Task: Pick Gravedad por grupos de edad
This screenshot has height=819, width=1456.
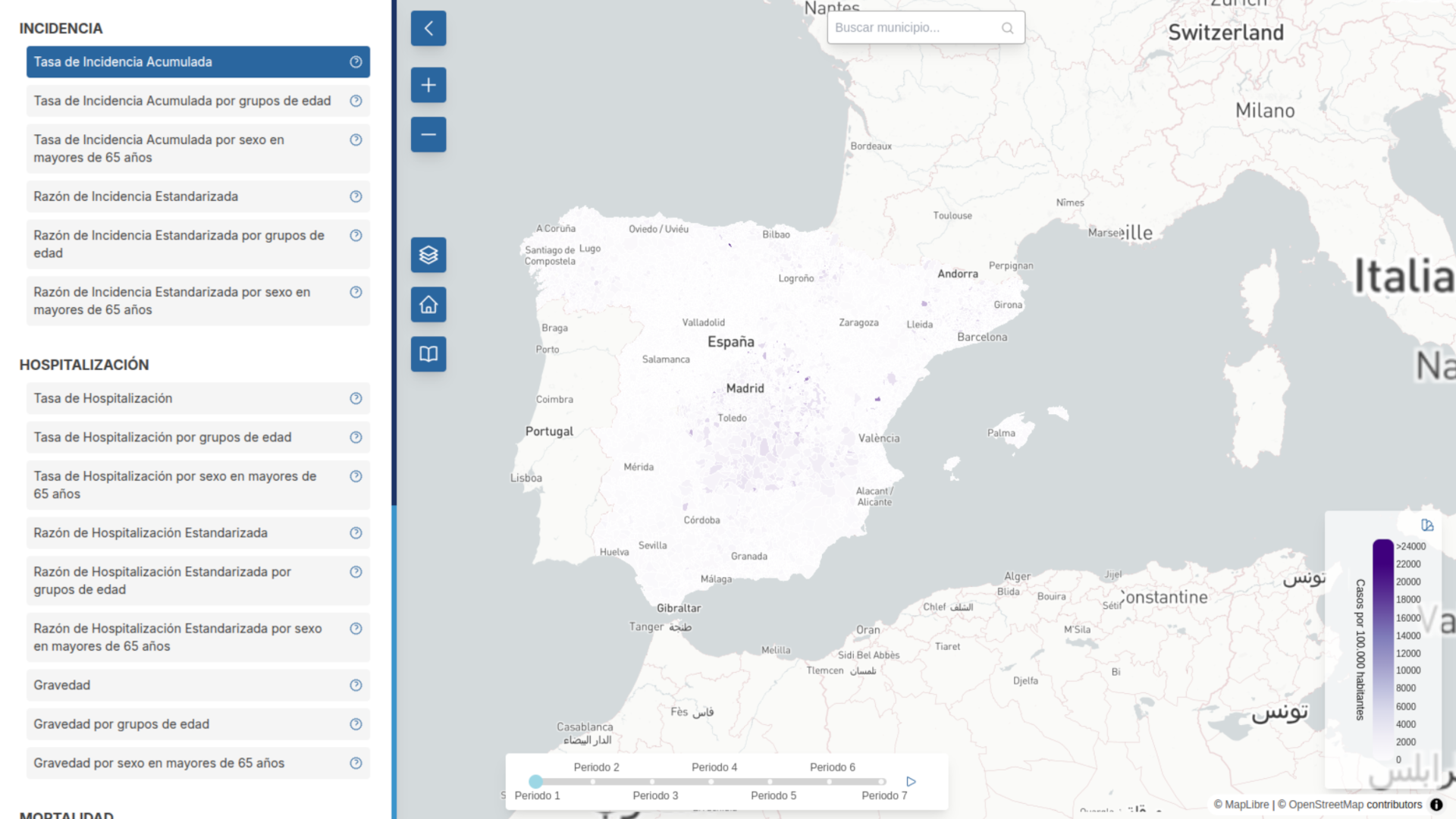Action: (x=198, y=724)
